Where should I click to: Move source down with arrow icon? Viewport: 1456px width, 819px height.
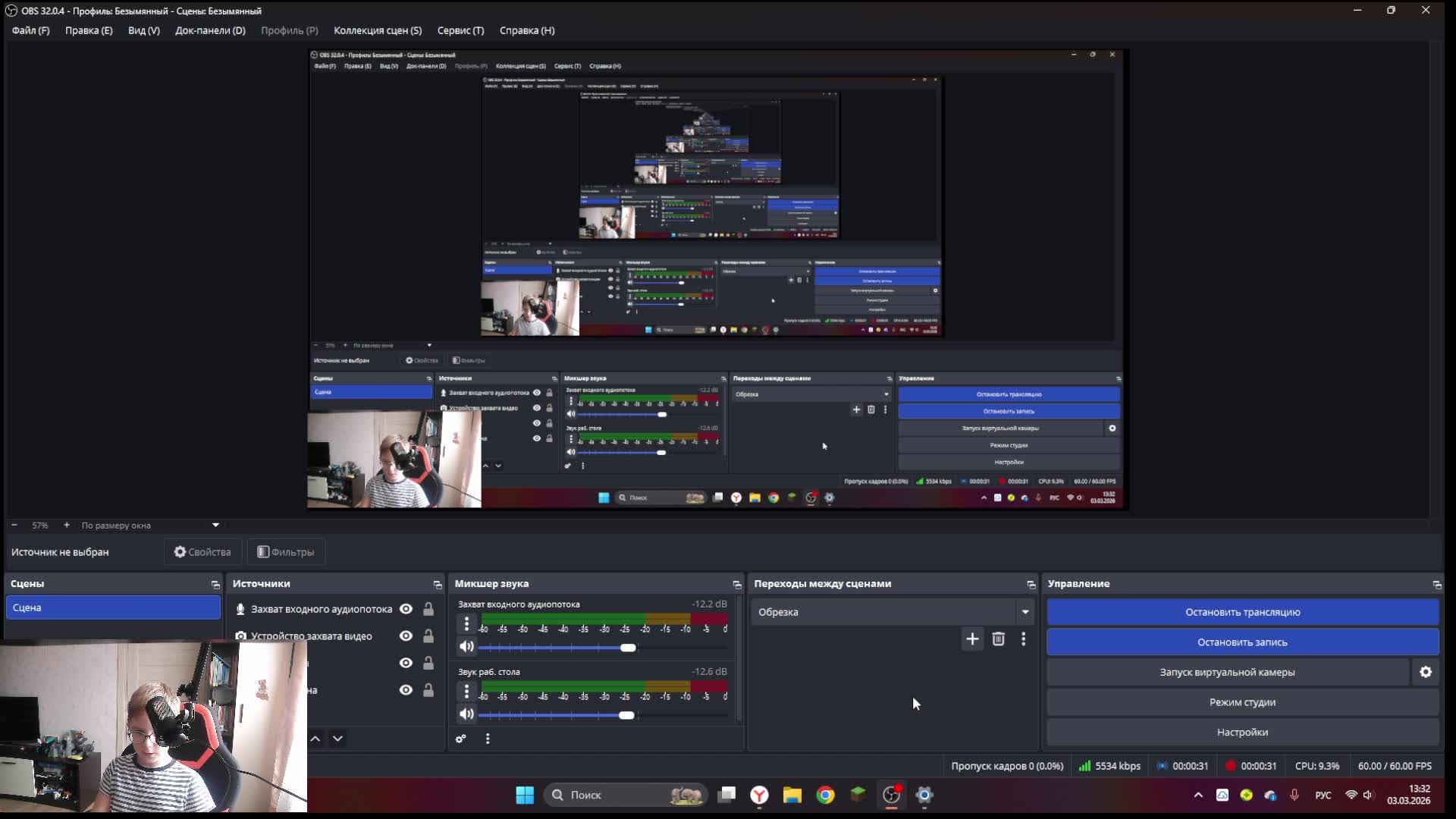click(x=337, y=739)
